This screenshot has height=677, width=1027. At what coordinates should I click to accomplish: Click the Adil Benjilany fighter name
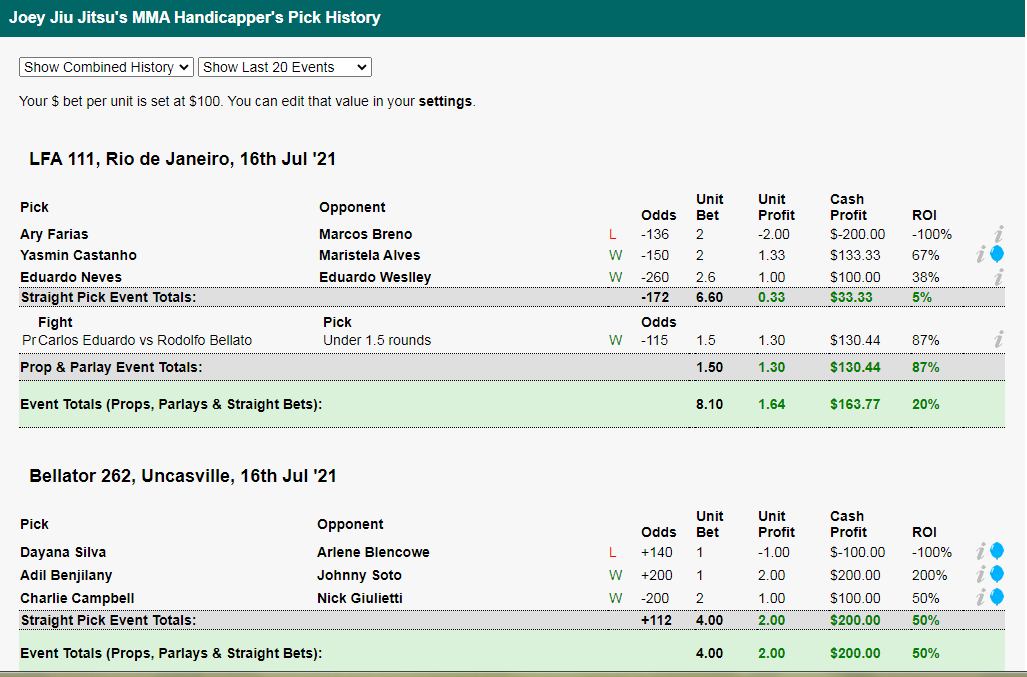point(66,575)
